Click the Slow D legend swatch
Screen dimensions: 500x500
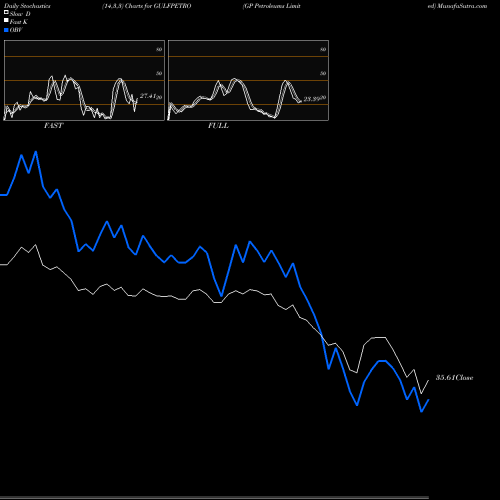pyautogui.click(x=6, y=12)
